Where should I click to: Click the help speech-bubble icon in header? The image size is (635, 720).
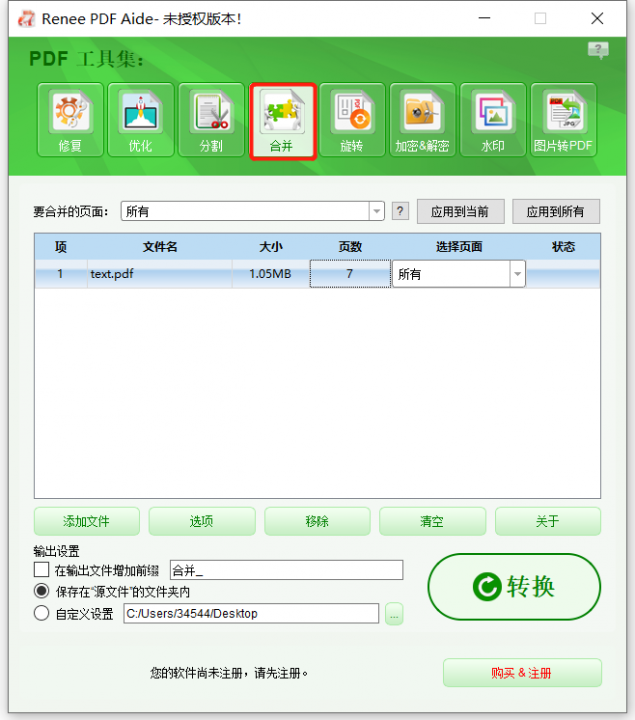(598, 50)
